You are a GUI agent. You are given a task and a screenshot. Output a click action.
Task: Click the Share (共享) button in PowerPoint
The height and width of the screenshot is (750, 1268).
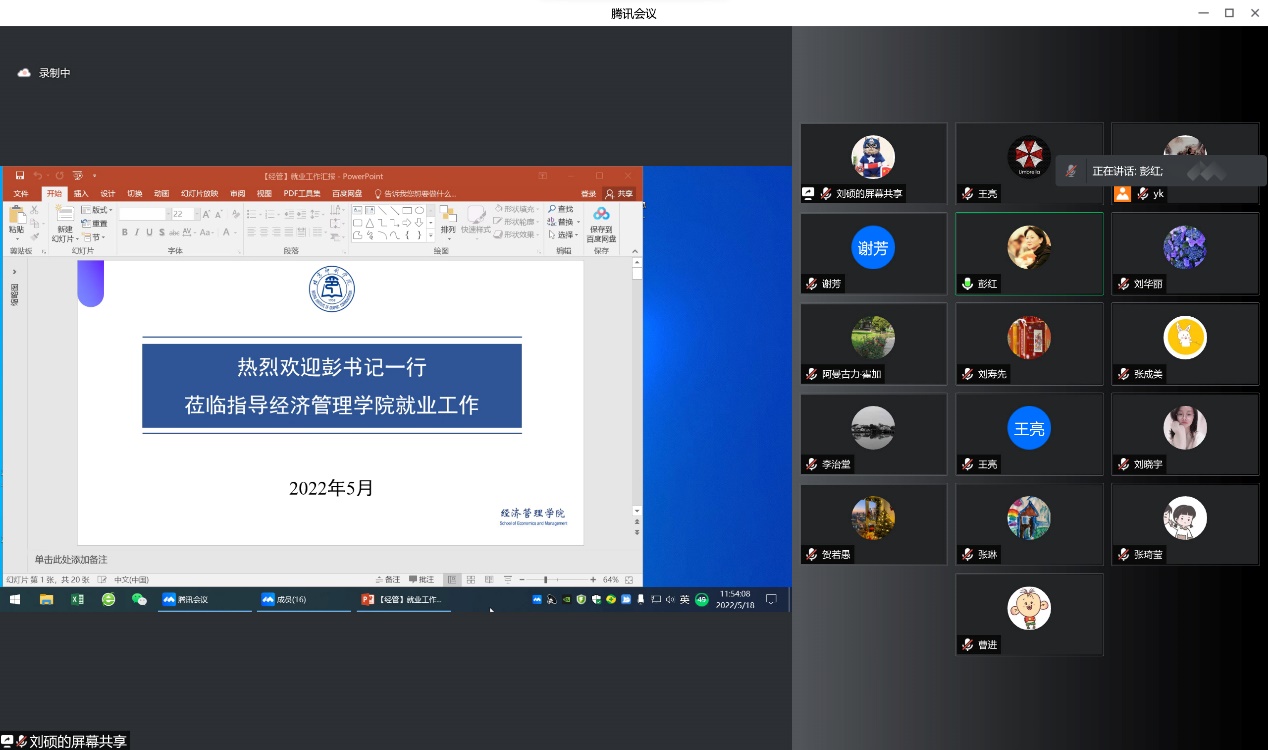point(620,194)
